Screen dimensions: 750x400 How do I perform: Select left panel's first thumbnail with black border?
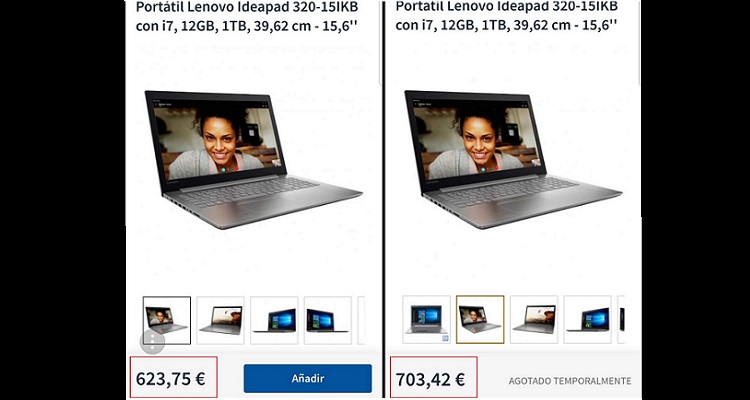tap(167, 320)
